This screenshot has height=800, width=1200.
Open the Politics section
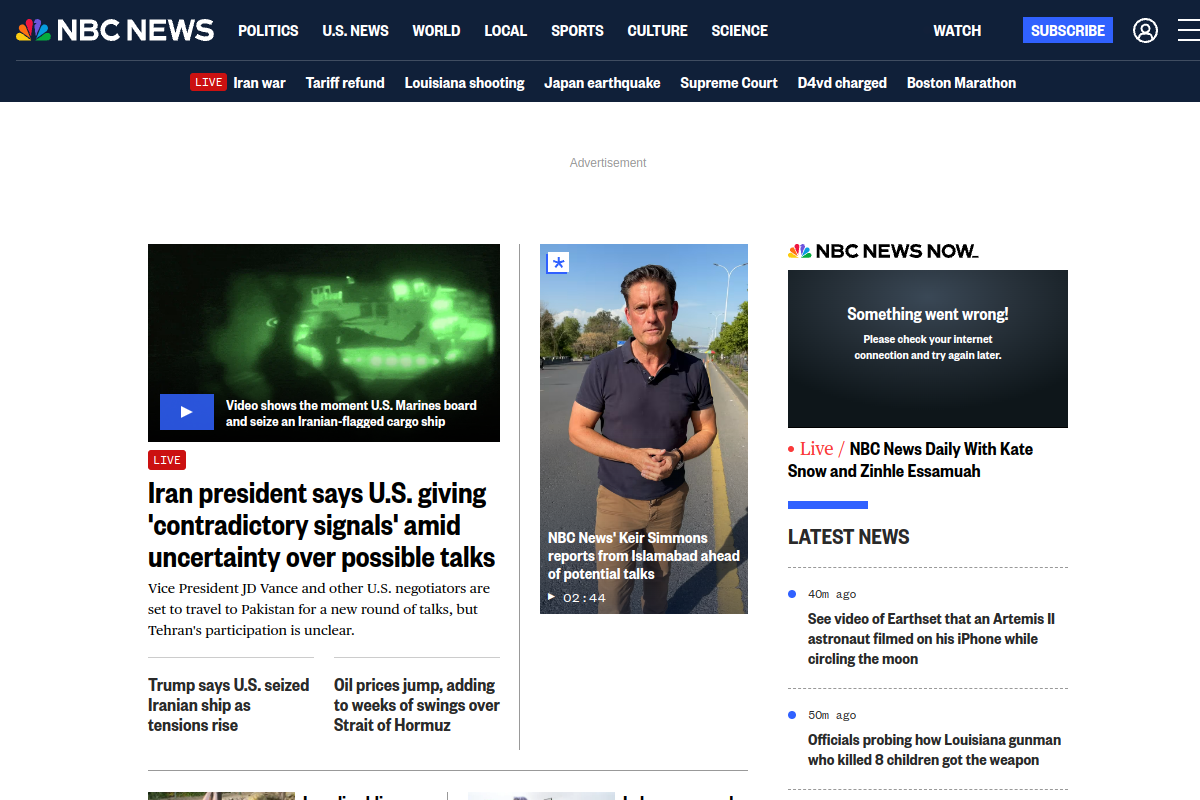click(268, 31)
